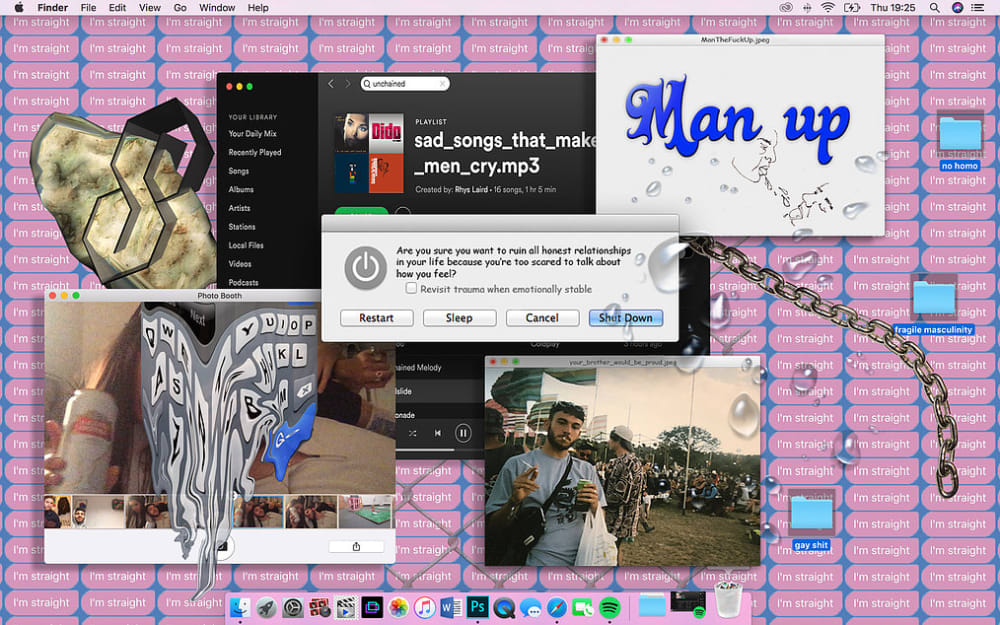The height and width of the screenshot is (625, 1000).
Task: Open Spotlight search magnifier
Action: tap(934, 8)
